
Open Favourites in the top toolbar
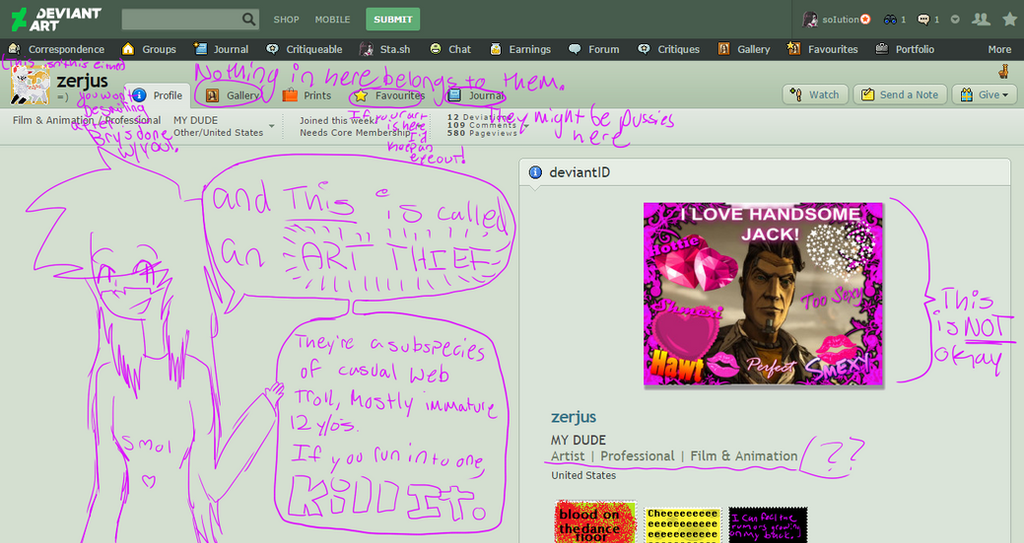pos(822,49)
